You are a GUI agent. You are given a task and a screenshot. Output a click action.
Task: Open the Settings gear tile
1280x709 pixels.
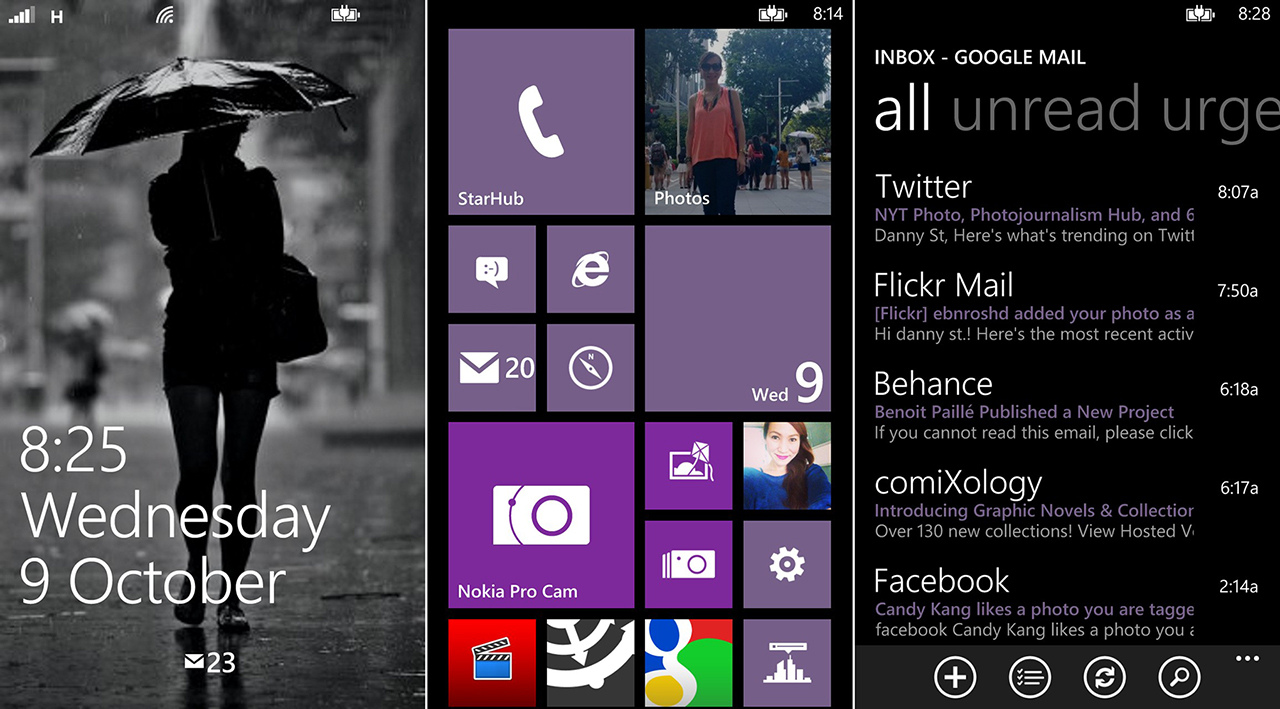(x=787, y=564)
